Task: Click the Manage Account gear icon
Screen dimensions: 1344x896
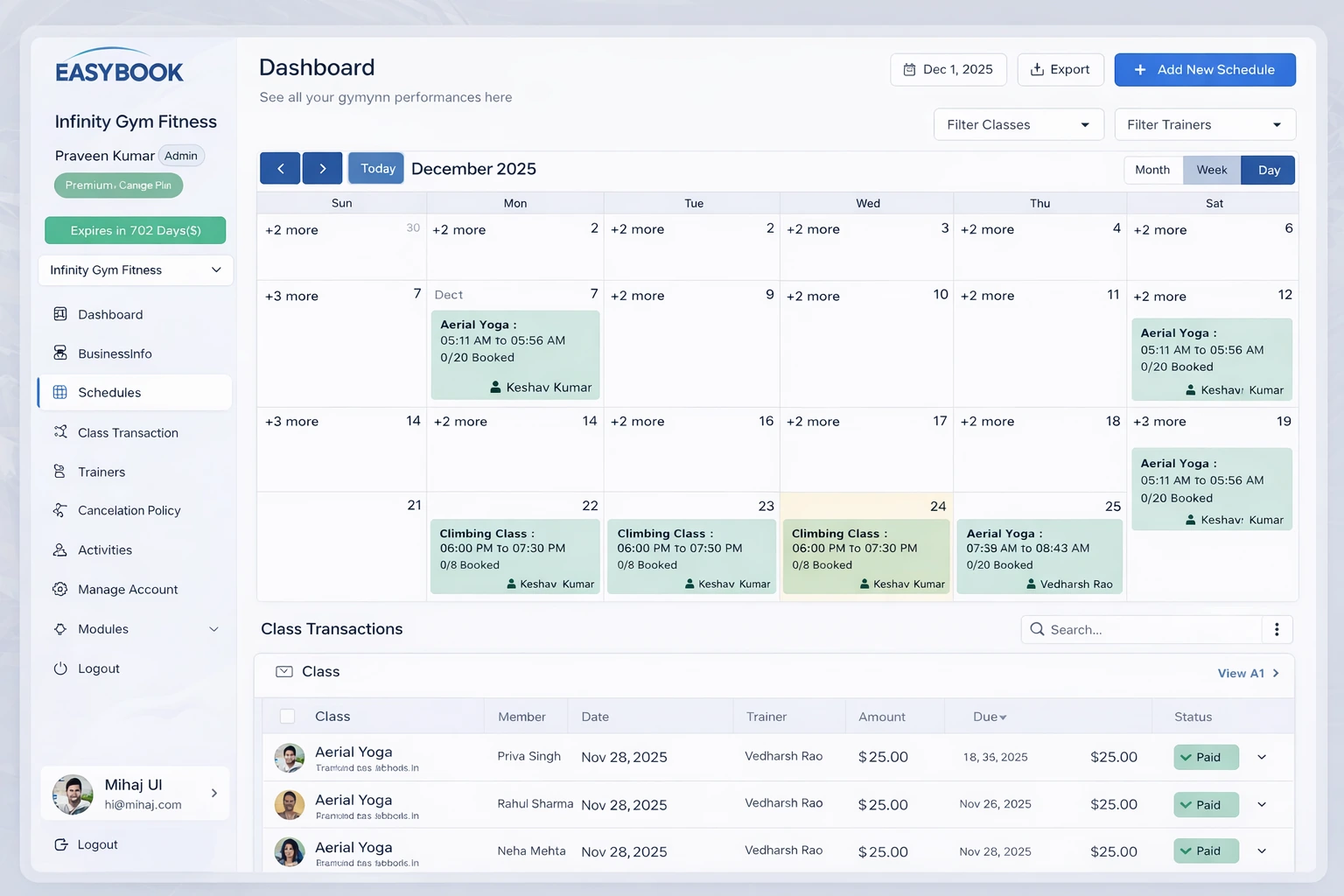Action: (x=60, y=589)
